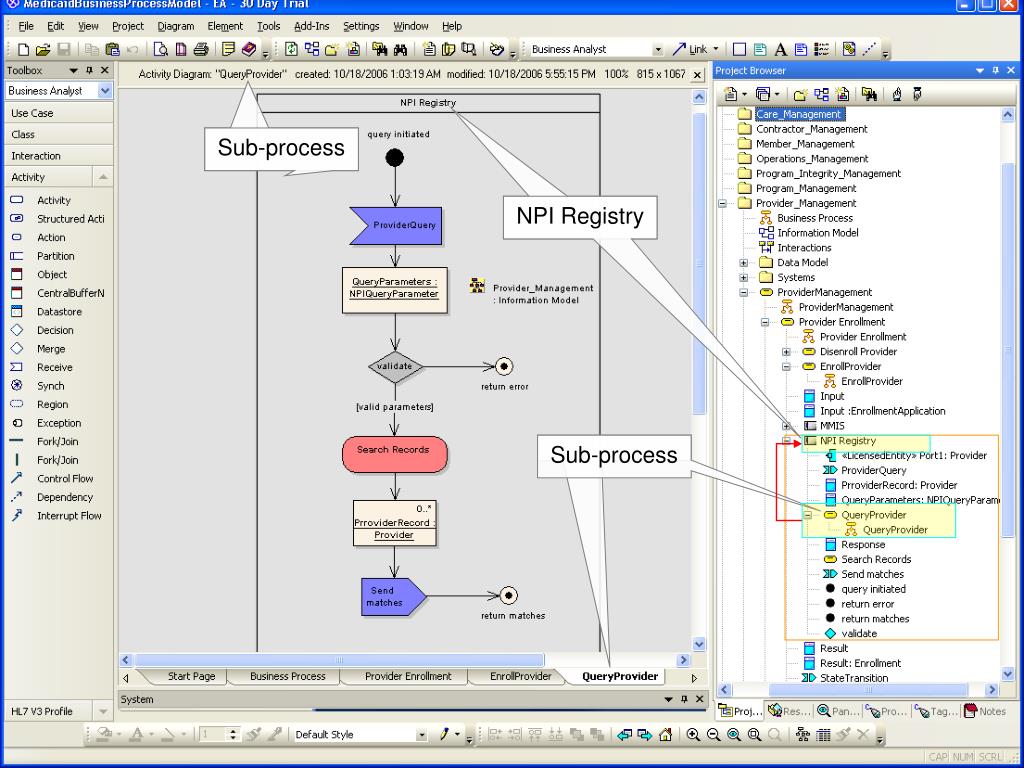Open Print Preview from the toolbar
Screen dimensions: 1024x768
161,49
